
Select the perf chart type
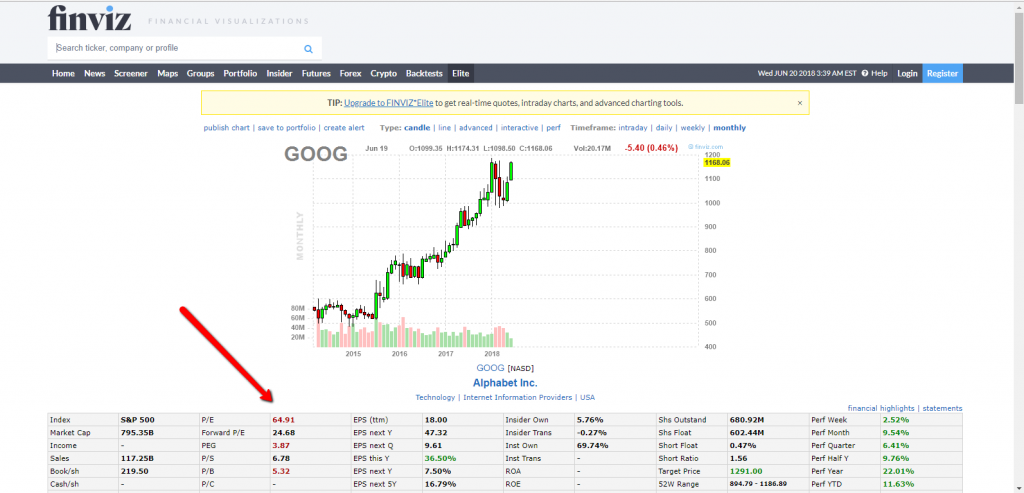point(553,128)
